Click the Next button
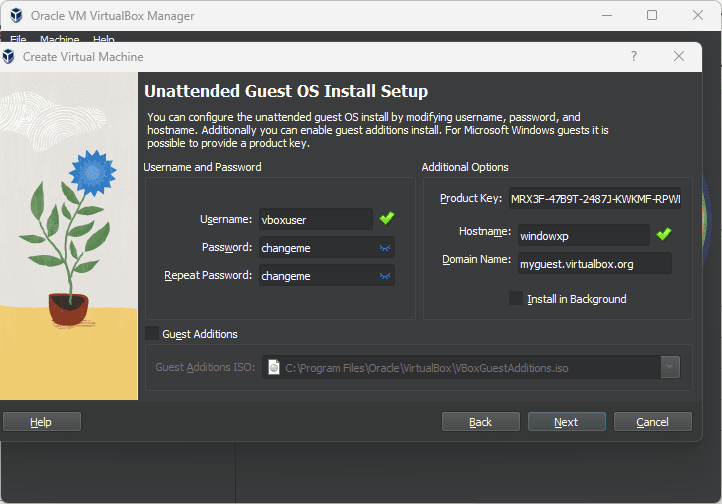 point(566,422)
